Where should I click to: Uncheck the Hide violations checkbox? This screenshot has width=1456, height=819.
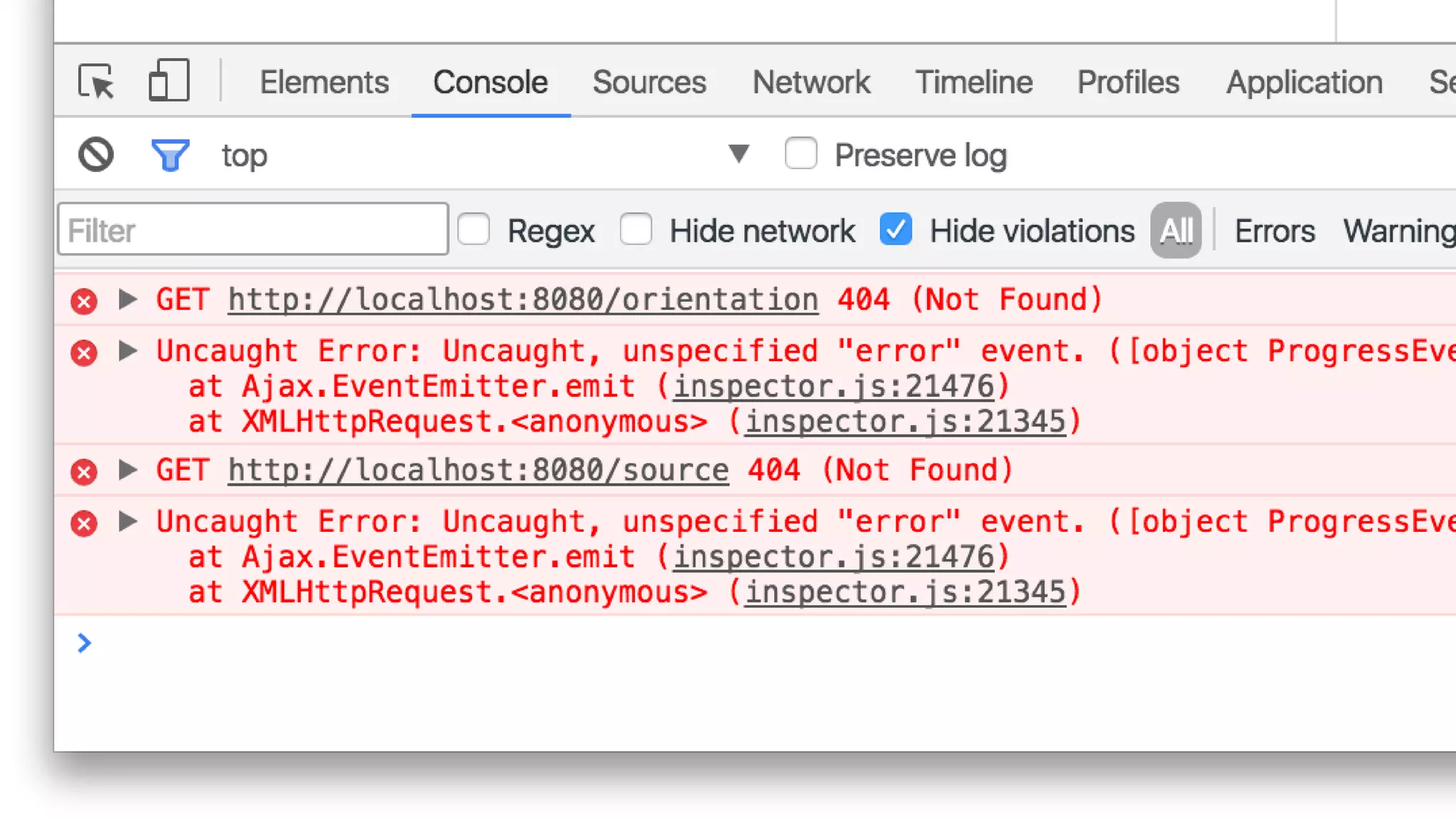pos(895,230)
